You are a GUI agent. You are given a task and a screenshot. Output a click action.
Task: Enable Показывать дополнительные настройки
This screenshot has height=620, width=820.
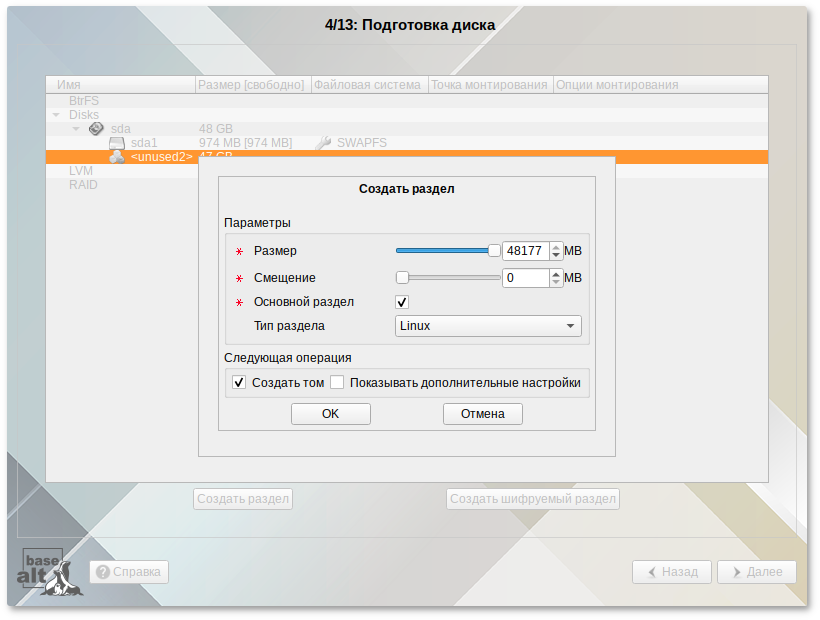click(337, 382)
